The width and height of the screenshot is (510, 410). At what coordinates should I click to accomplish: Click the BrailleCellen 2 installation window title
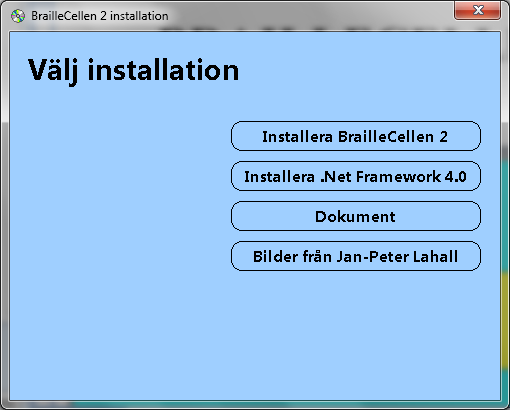click(x=100, y=16)
